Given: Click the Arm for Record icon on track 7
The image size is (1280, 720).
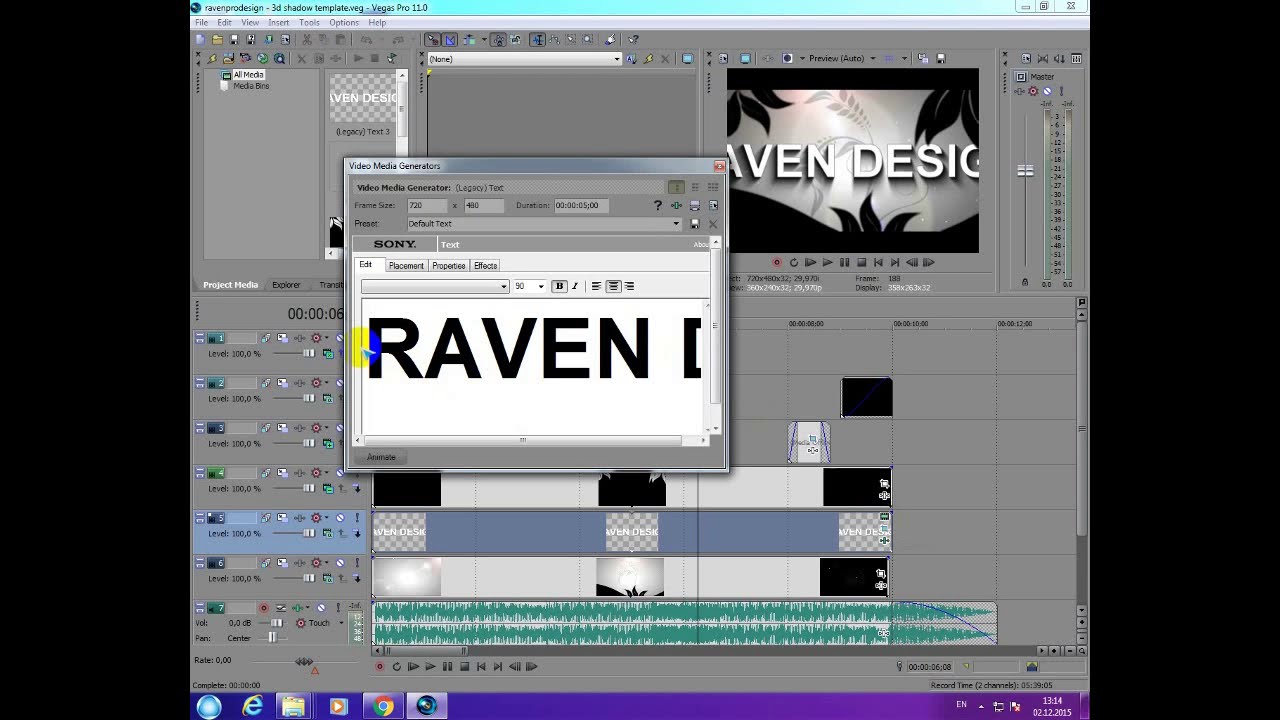Looking at the screenshot, I should (264, 608).
